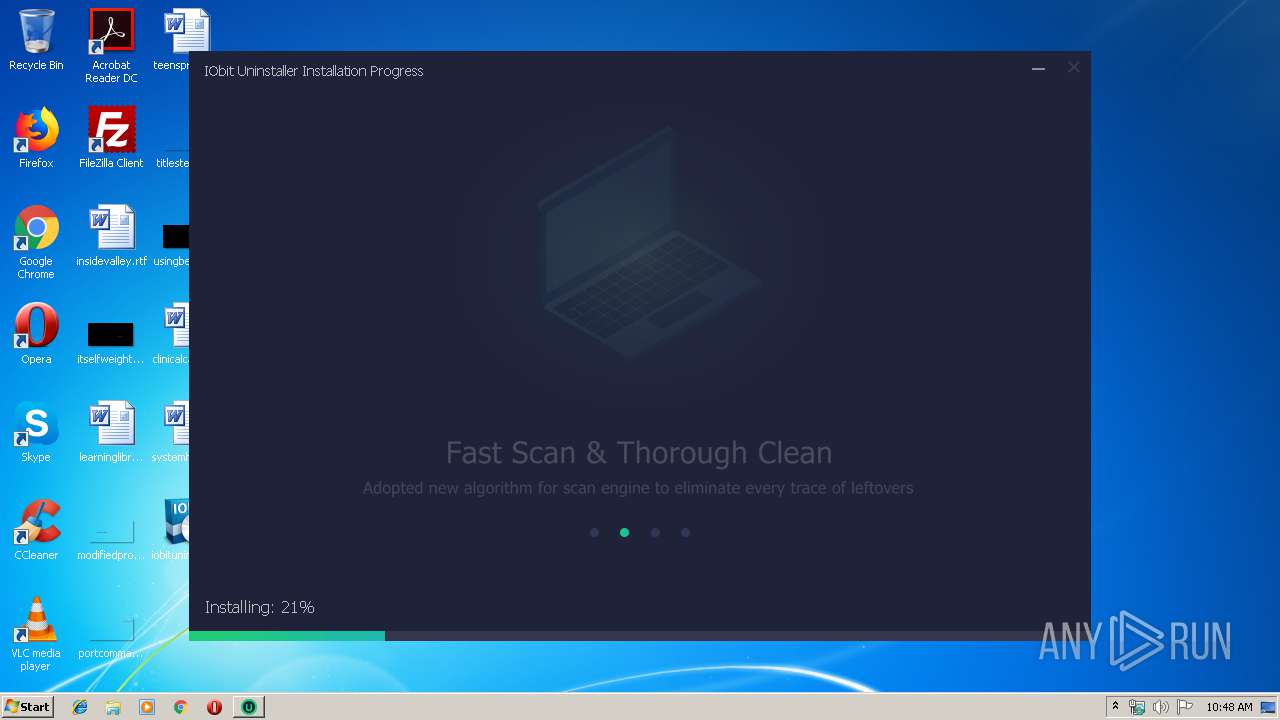Open Firefox desktop shortcut

(36, 138)
